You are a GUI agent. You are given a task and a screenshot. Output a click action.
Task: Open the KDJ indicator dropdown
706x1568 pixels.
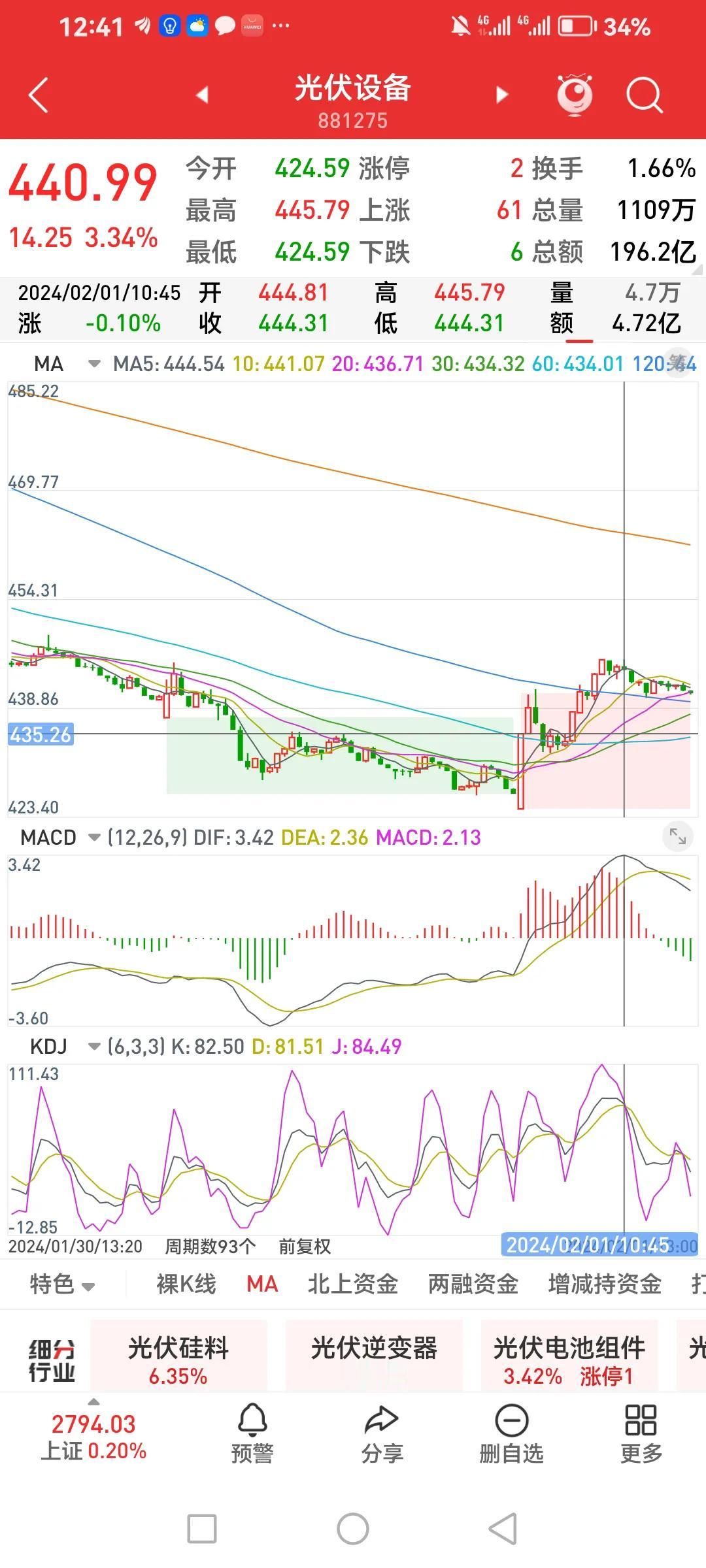95,1047
